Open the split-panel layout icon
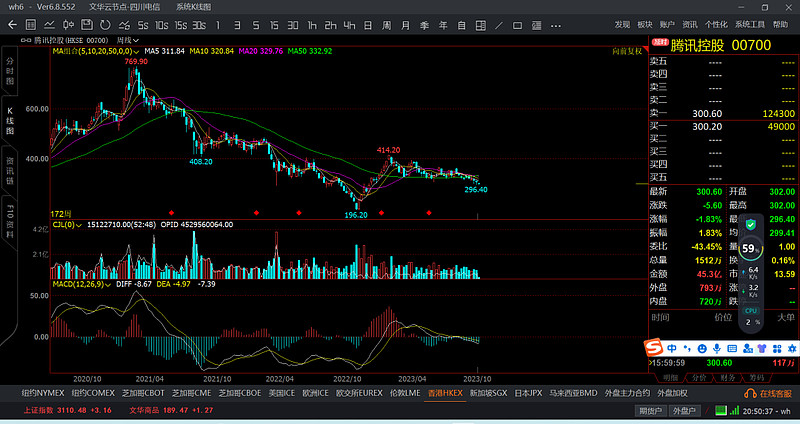This screenshot has height=424, width=800. [x=481, y=25]
